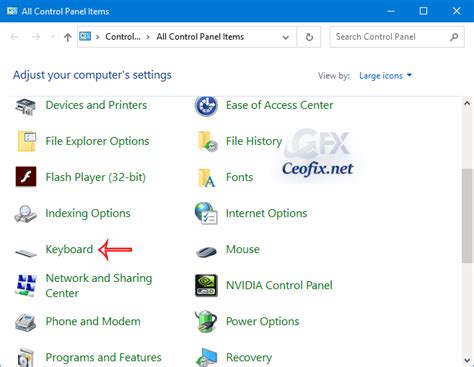Open Devices and Printers link
Image resolution: width=474 pixels, height=367 pixels.
96,105
